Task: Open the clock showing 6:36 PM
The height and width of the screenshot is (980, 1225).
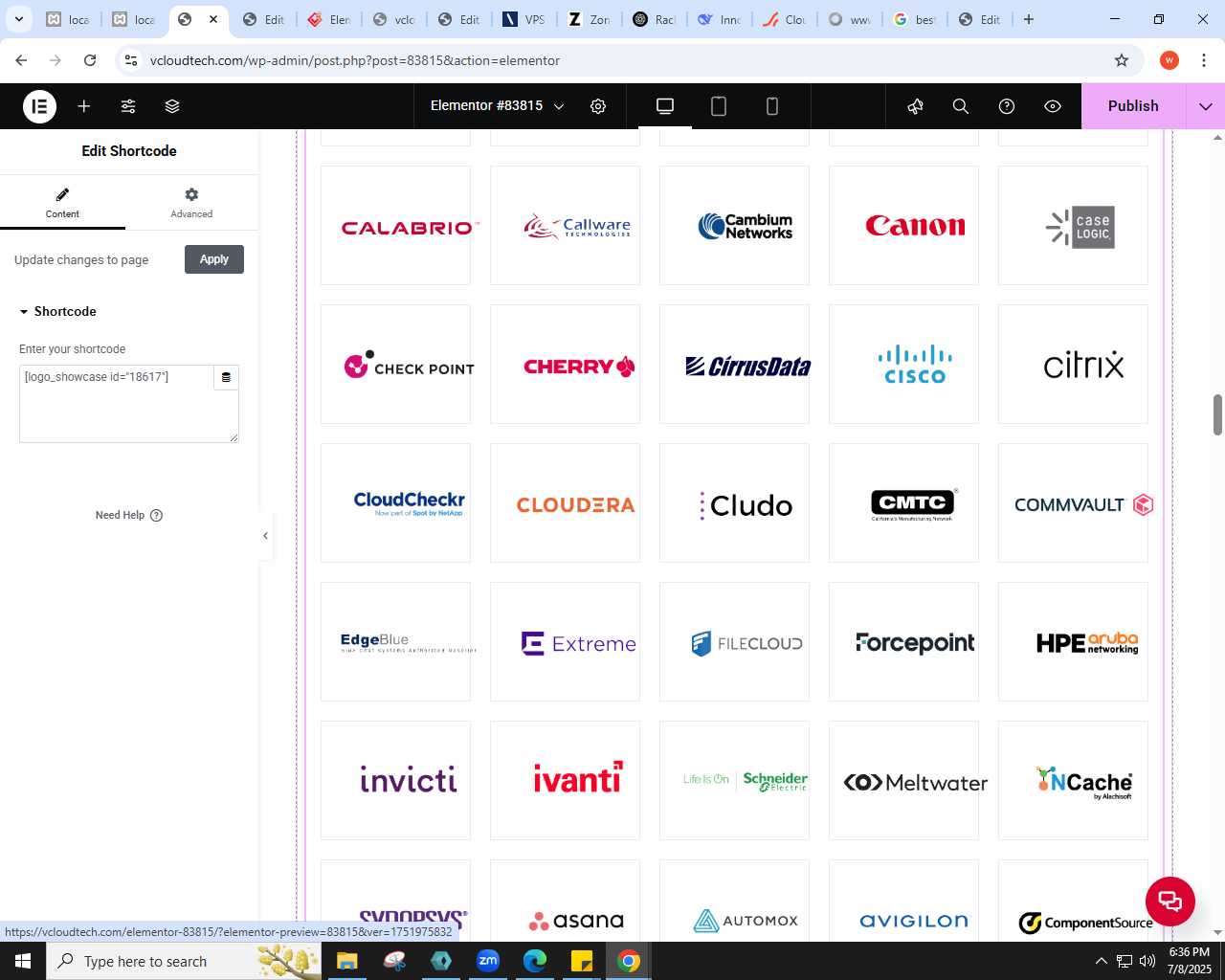Action: click(x=1190, y=961)
